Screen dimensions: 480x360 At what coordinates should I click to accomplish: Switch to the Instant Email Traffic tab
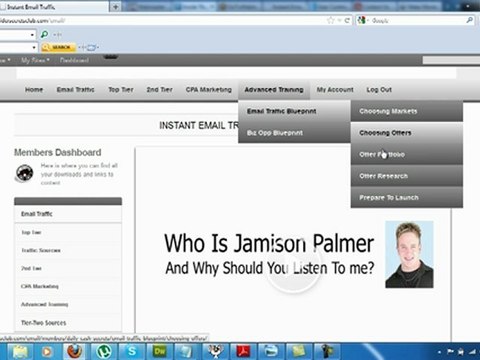[53, 7]
